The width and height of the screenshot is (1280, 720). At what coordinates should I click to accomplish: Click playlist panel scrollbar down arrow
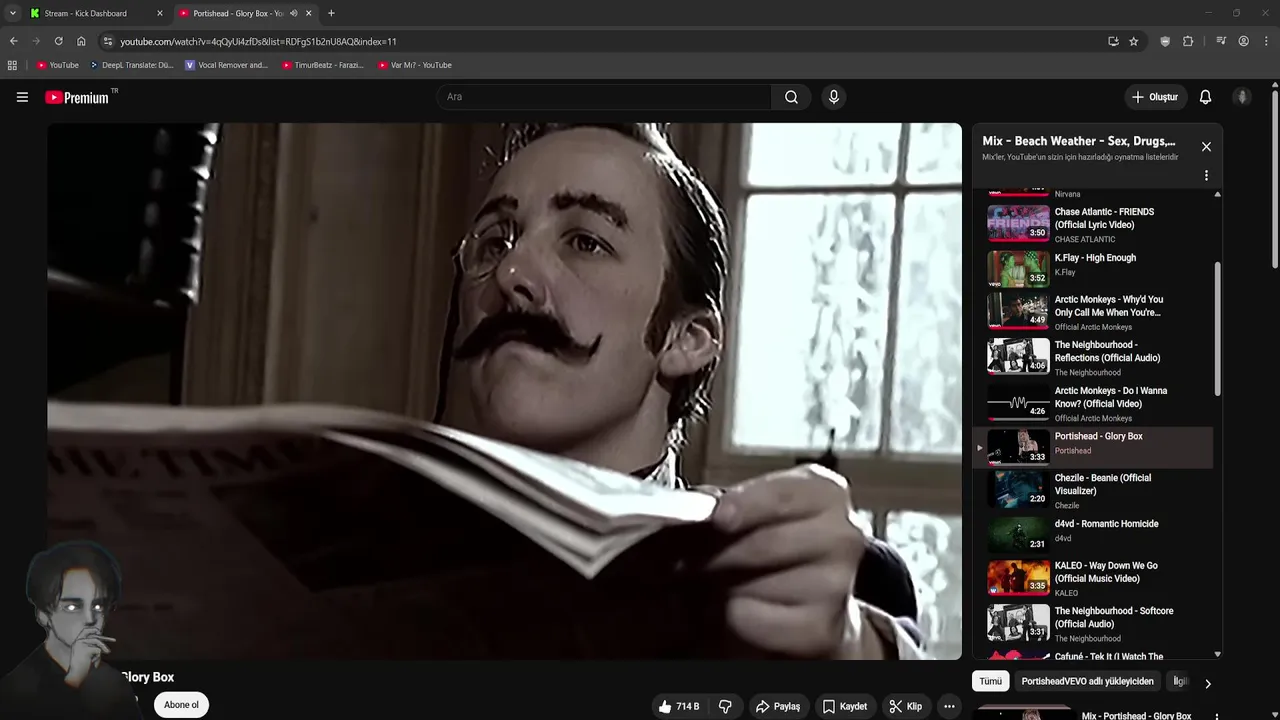[1217, 654]
